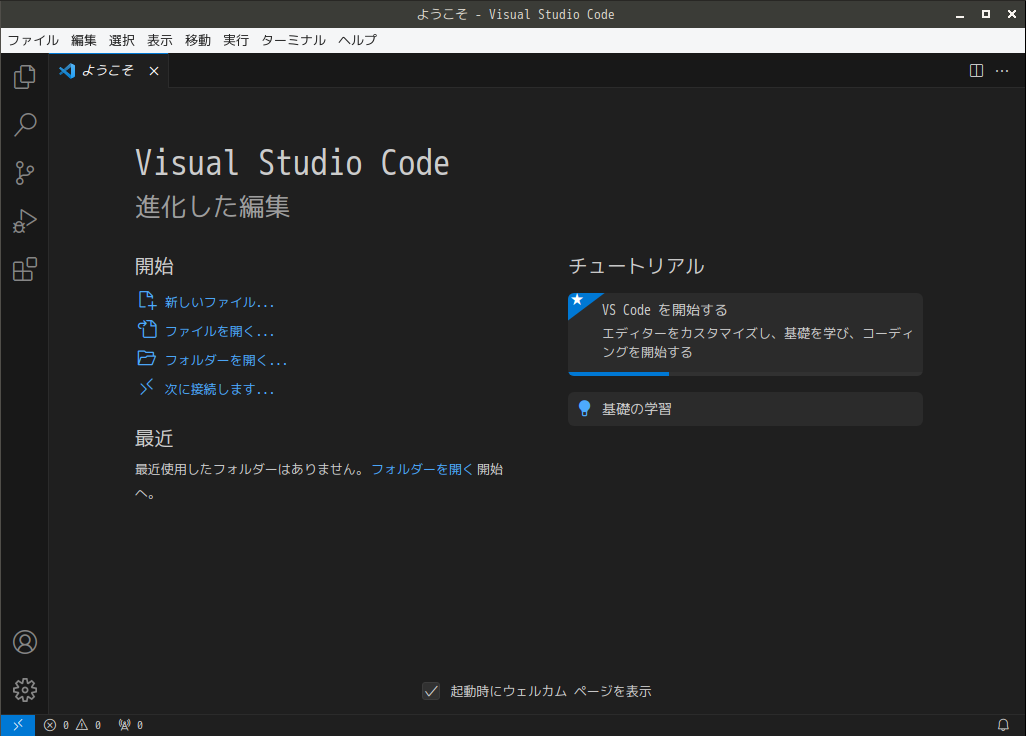Open the Run and Debug view icon
Image resolution: width=1026 pixels, height=736 pixels.
(24, 221)
